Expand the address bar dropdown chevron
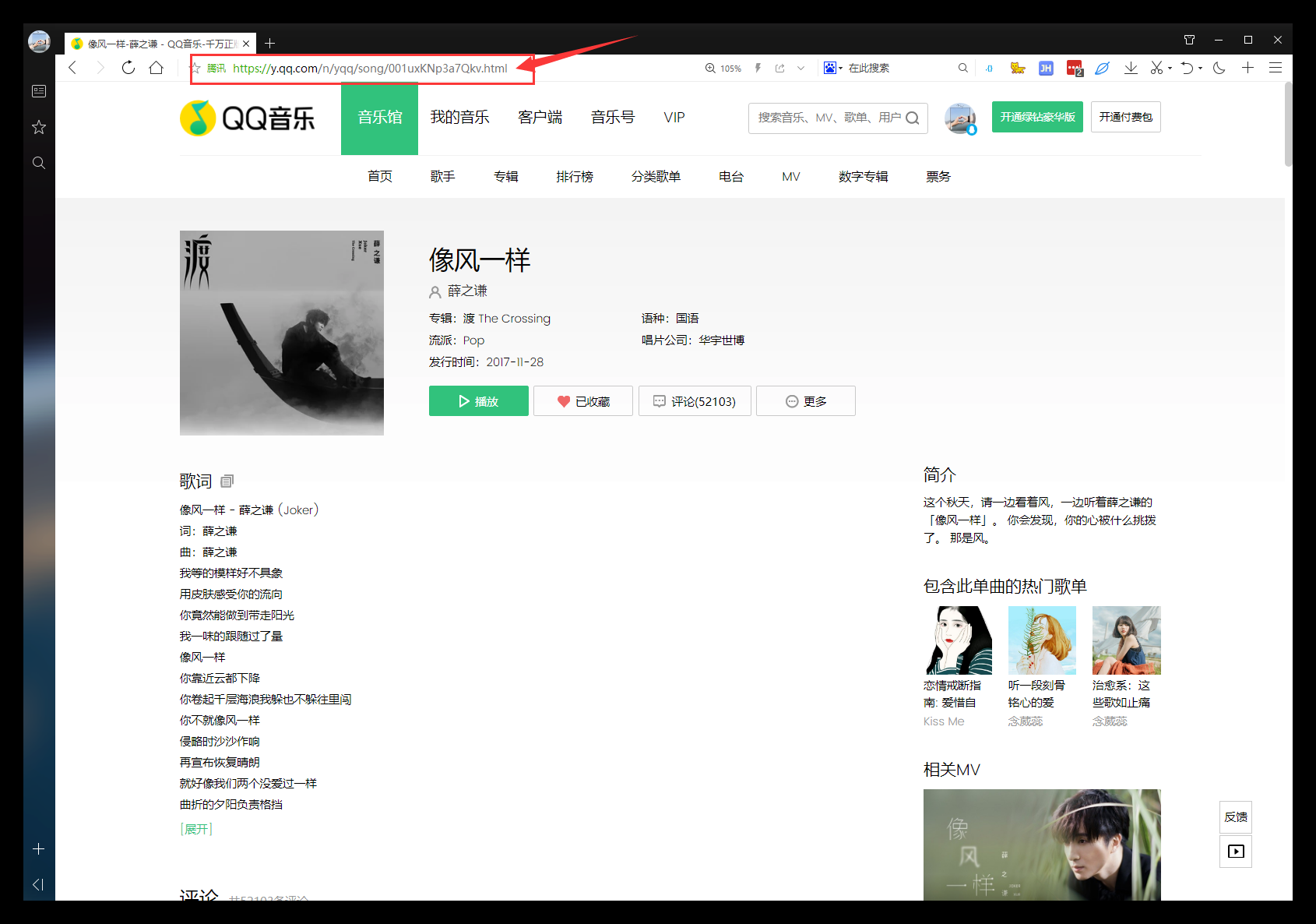The height and width of the screenshot is (924, 1316). point(801,68)
